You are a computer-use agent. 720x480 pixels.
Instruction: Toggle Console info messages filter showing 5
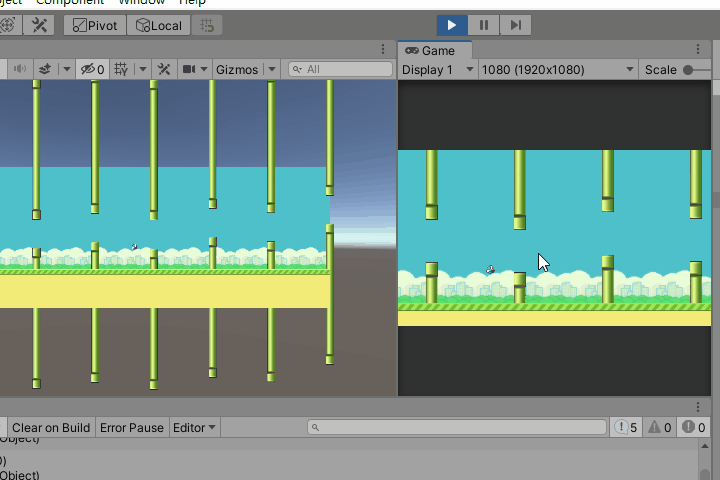pyautogui.click(x=626, y=428)
